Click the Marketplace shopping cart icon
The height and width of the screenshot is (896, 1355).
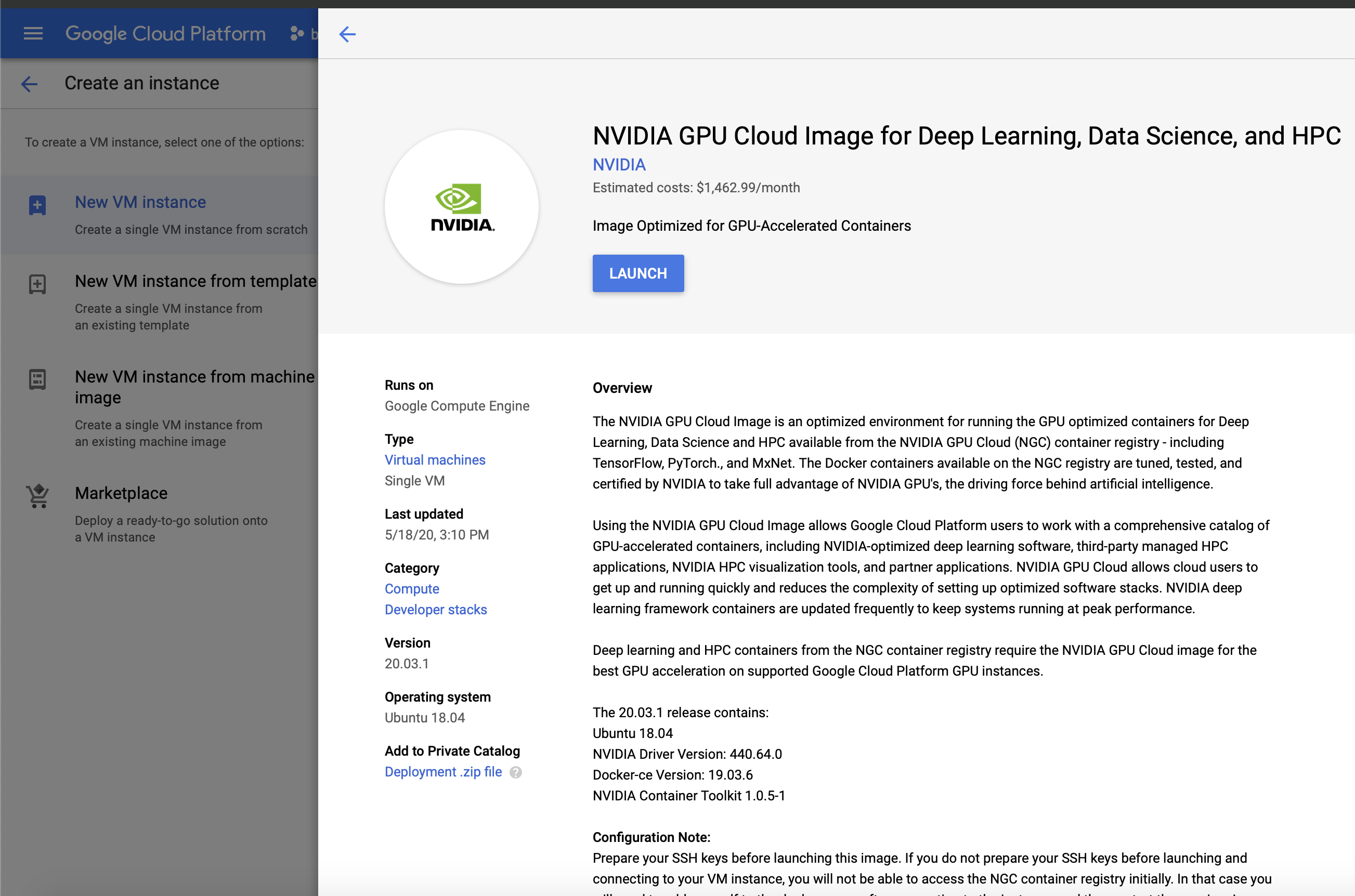click(x=37, y=496)
